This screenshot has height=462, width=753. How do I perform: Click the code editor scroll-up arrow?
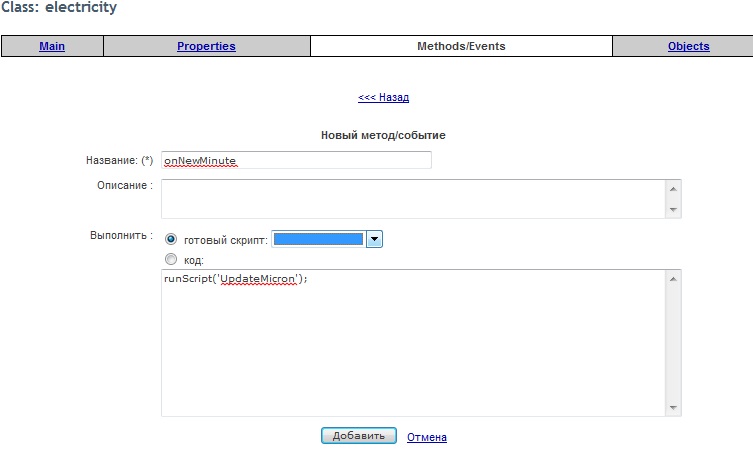tap(674, 278)
